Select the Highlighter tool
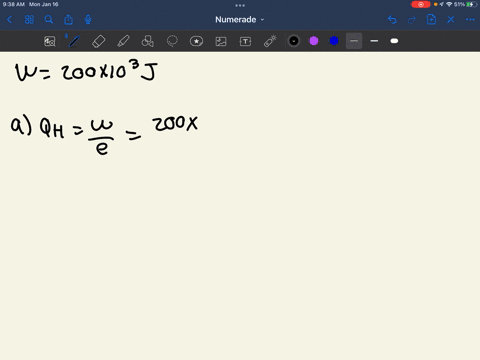 (123, 41)
